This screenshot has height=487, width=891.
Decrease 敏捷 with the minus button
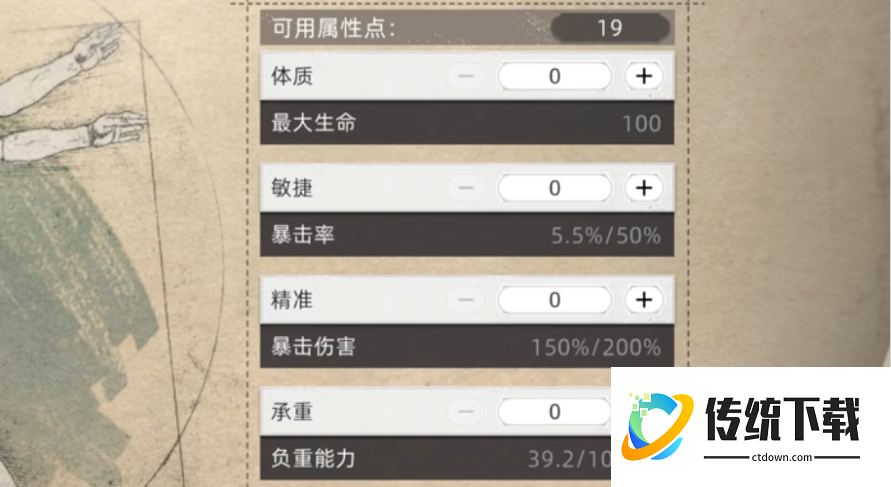point(466,188)
